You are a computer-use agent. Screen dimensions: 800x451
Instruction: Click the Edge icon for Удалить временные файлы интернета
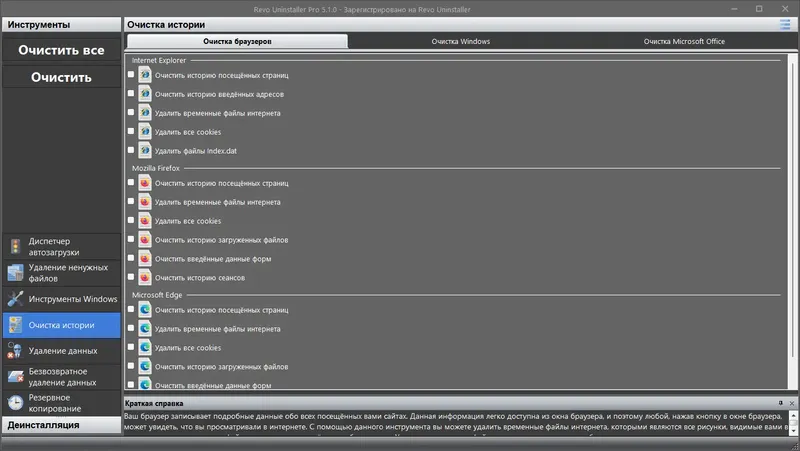[x=145, y=329]
